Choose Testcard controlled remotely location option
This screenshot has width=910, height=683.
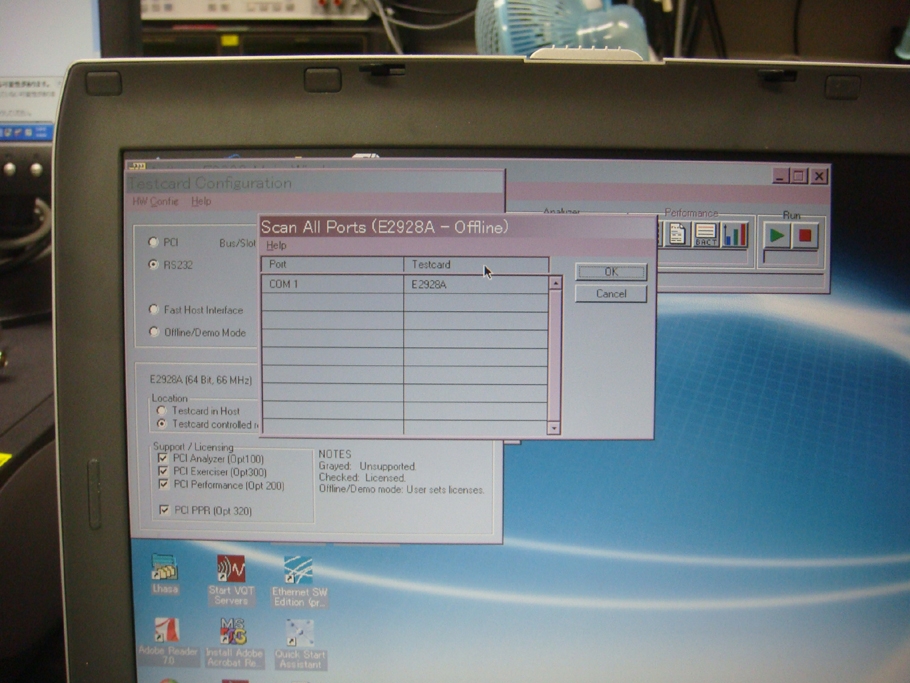[162, 424]
